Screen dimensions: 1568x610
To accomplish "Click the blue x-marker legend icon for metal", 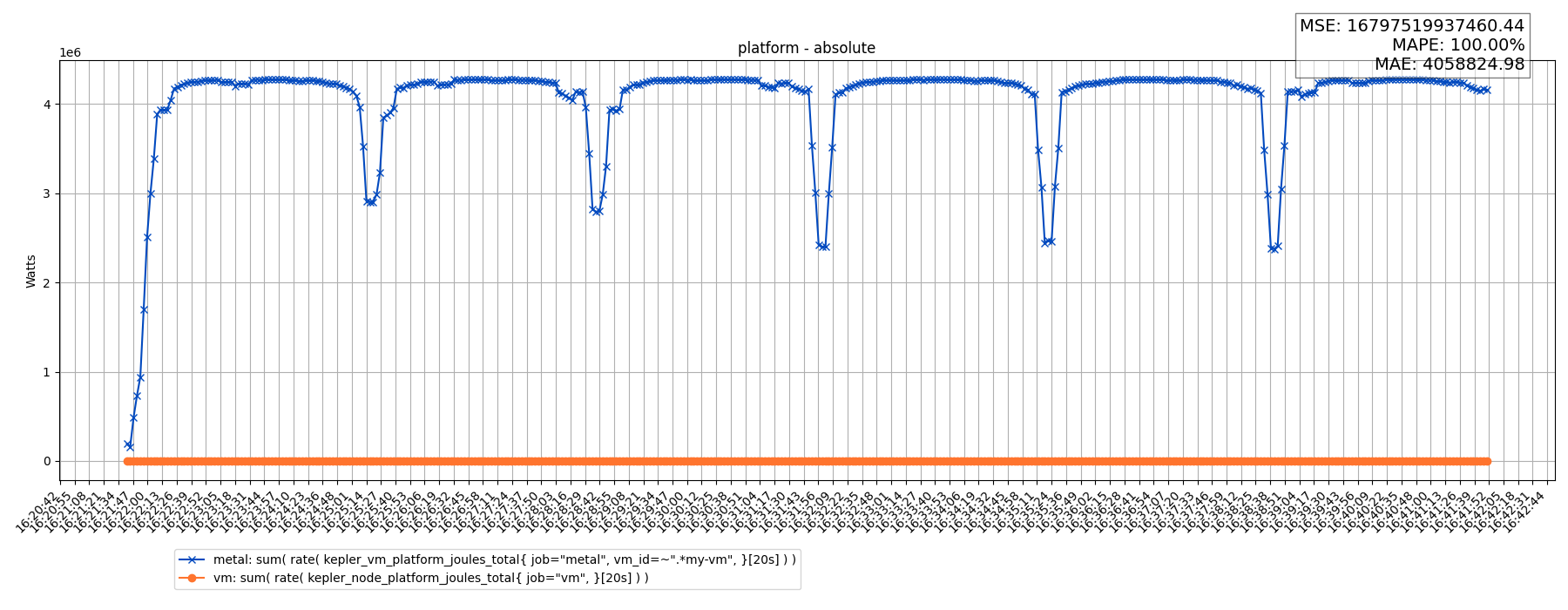I will point(191,559).
